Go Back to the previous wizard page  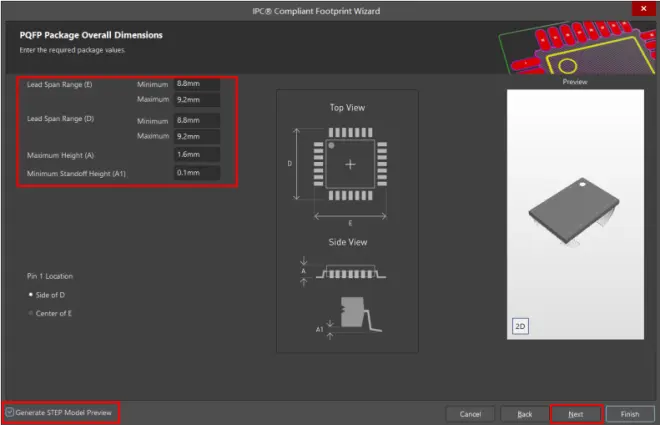point(524,414)
